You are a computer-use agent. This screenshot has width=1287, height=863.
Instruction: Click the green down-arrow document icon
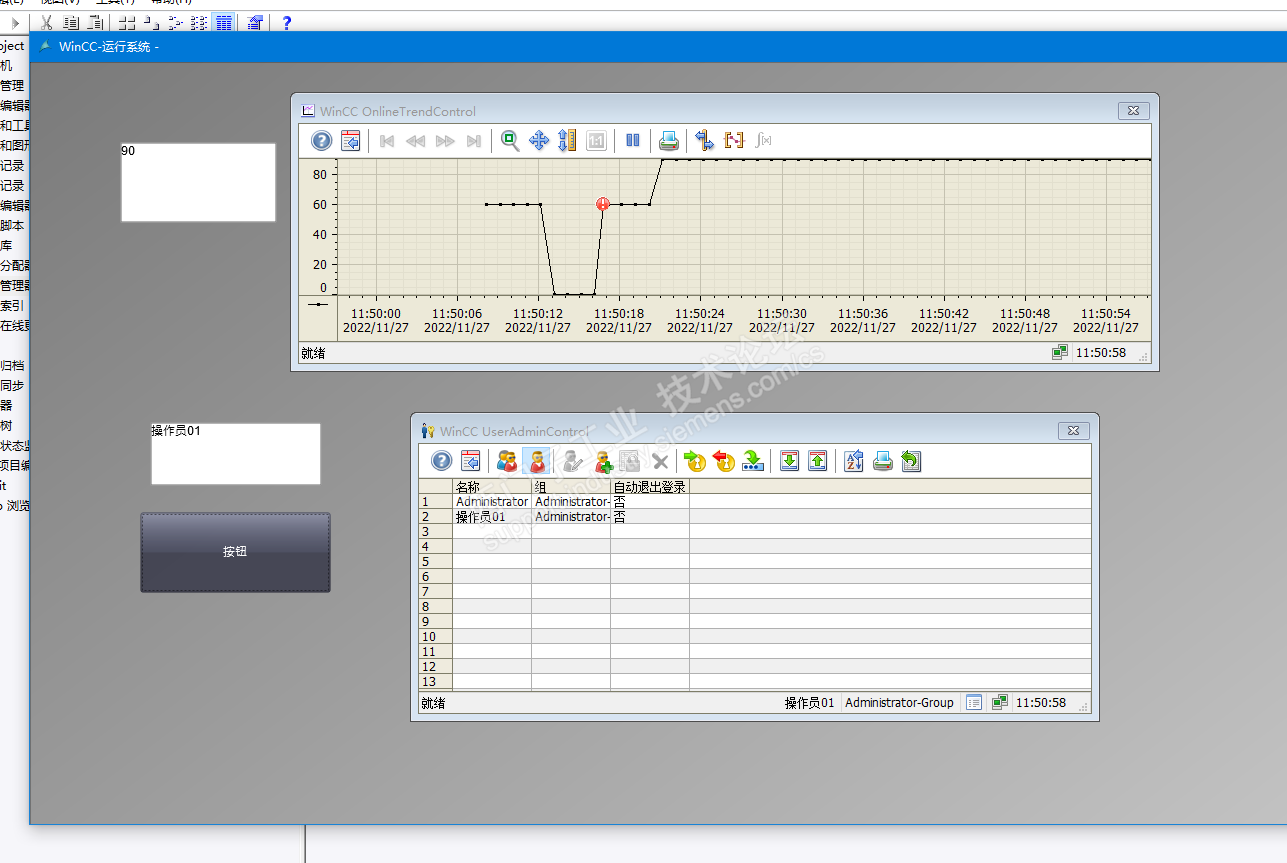pyautogui.click(x=789, y=461)
